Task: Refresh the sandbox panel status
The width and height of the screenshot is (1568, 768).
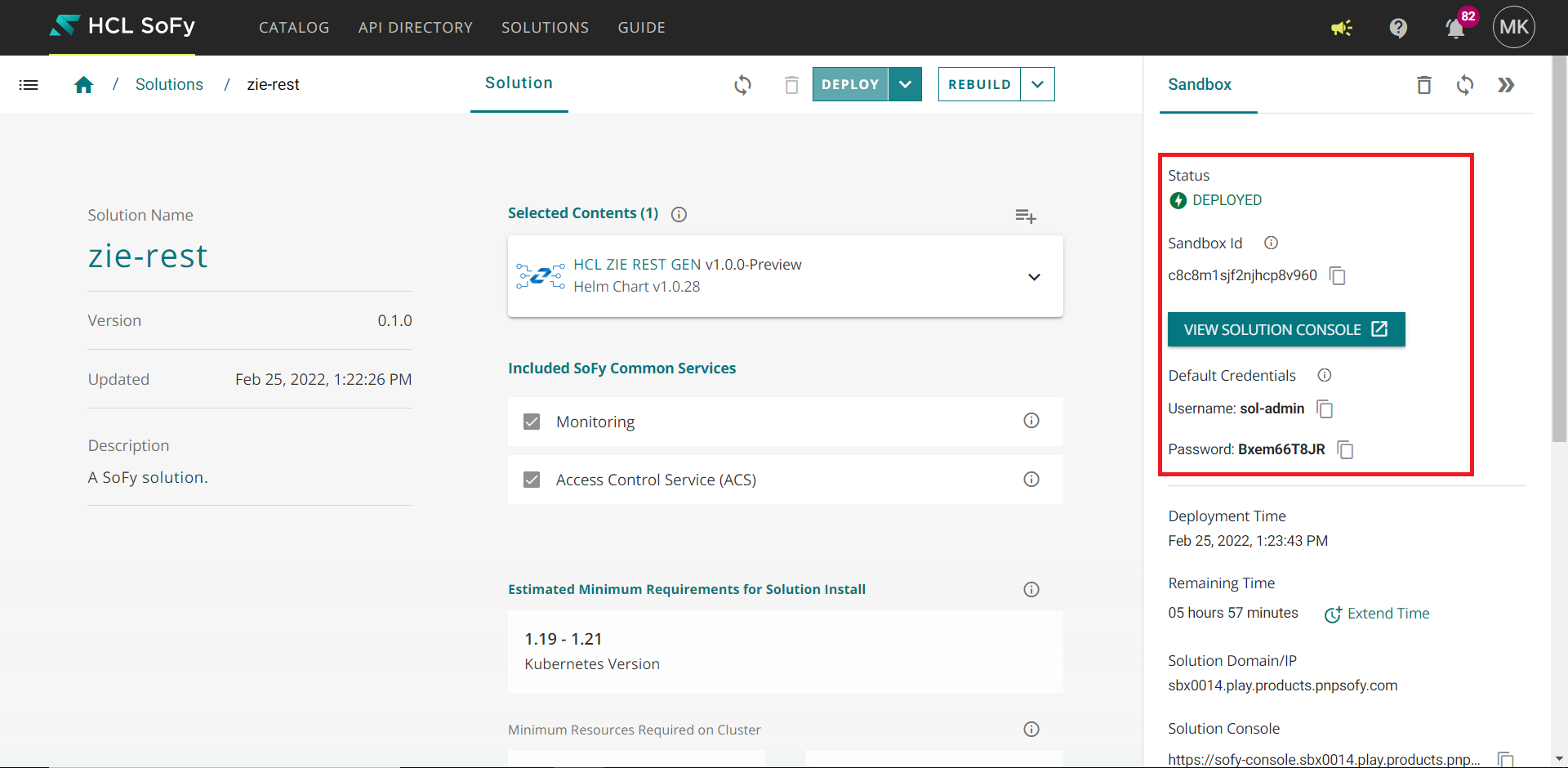Action: tap(1465, 85)
